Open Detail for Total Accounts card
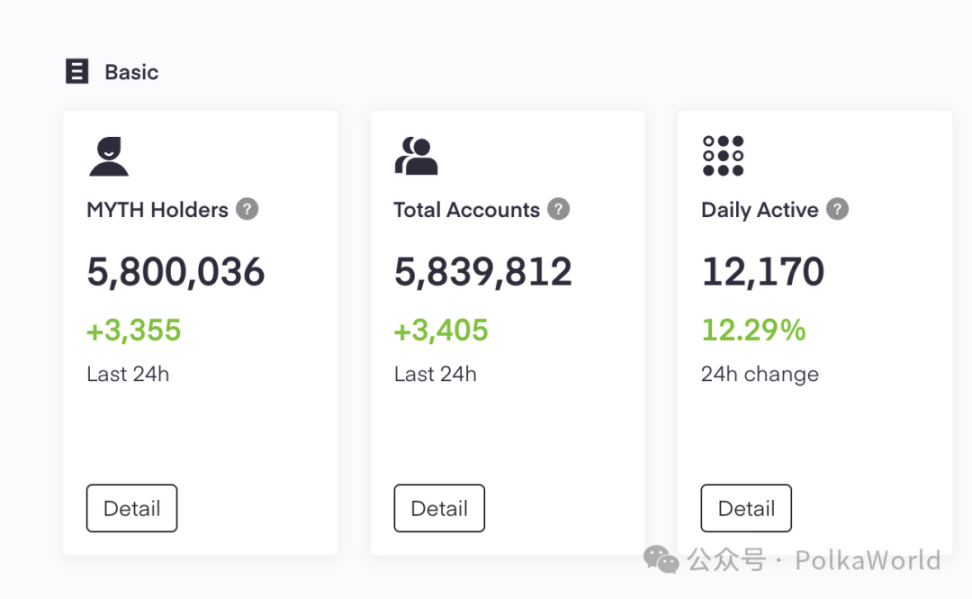 coord(439,508)
